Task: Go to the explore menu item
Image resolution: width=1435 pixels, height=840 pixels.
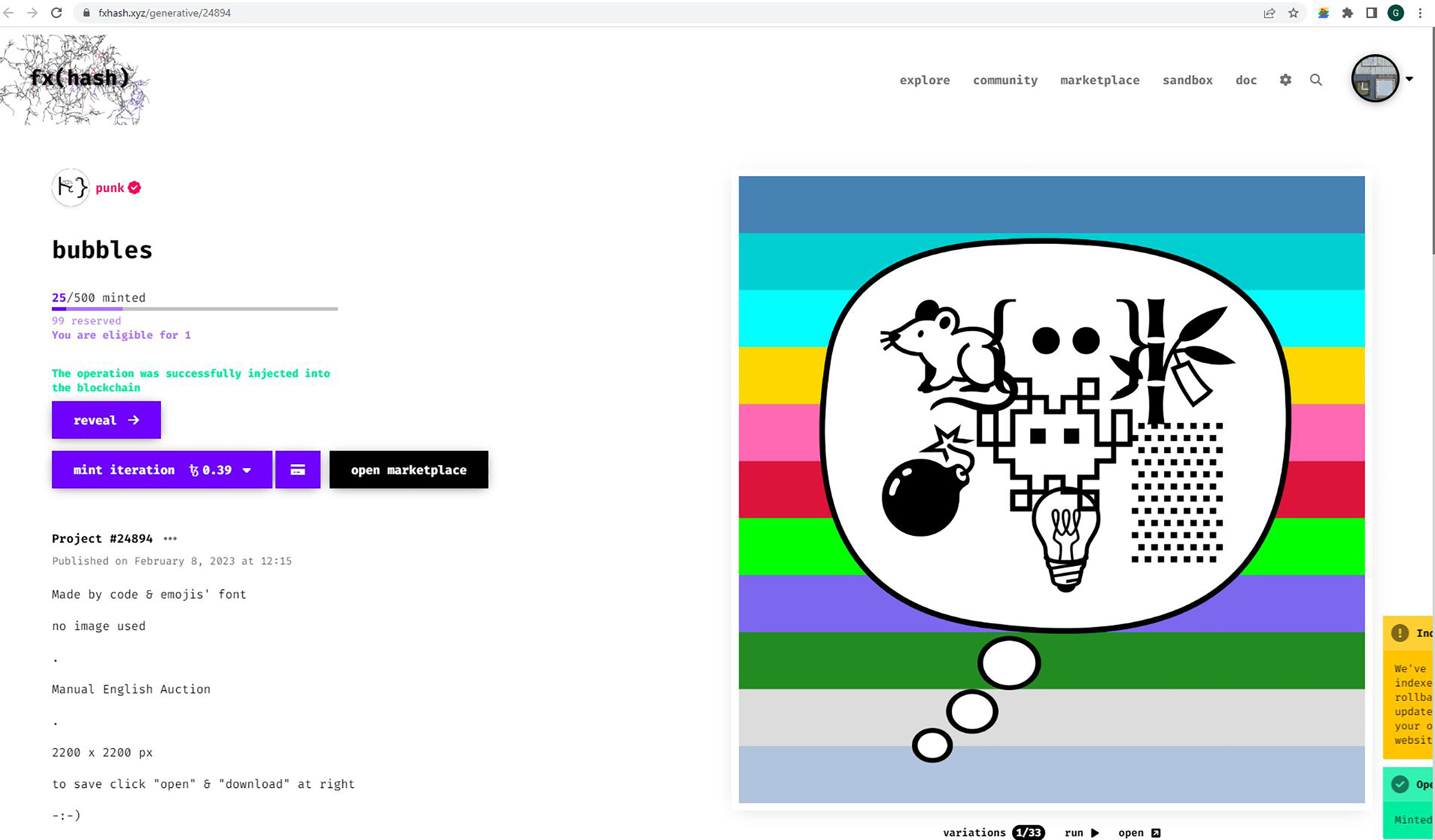Action: [924, 80]
